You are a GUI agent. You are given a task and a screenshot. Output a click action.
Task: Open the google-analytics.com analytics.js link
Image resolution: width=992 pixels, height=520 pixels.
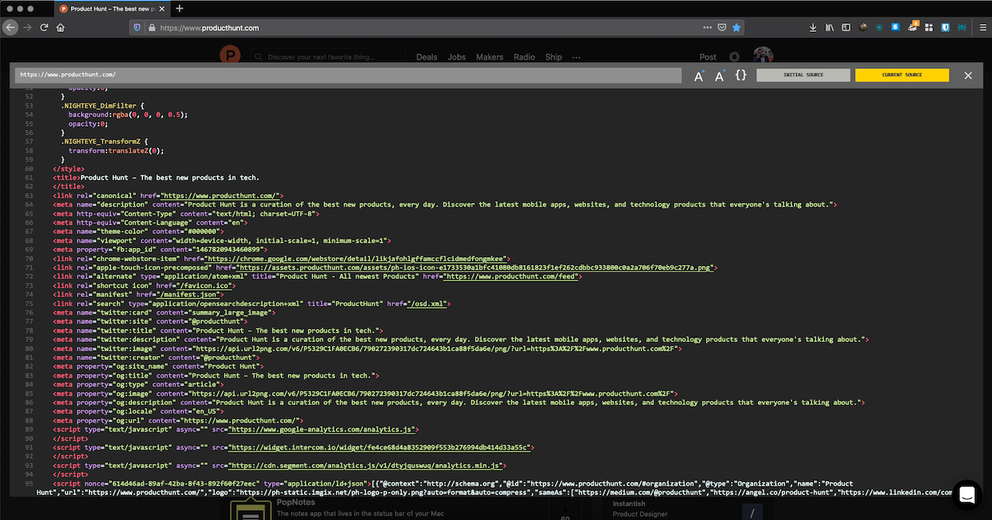[x=322, y=430]
